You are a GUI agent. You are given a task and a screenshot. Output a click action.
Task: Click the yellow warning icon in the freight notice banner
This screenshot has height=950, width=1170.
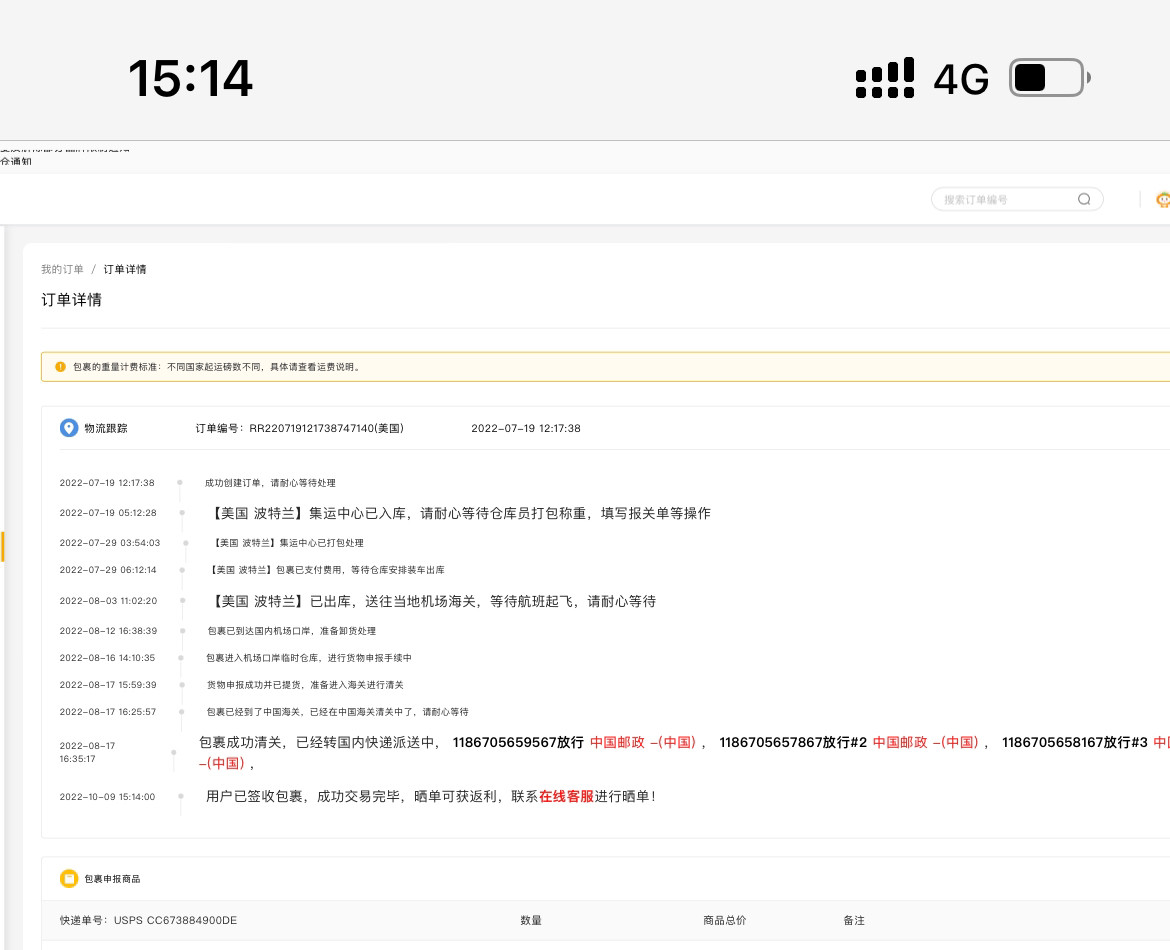click(59, 367)
